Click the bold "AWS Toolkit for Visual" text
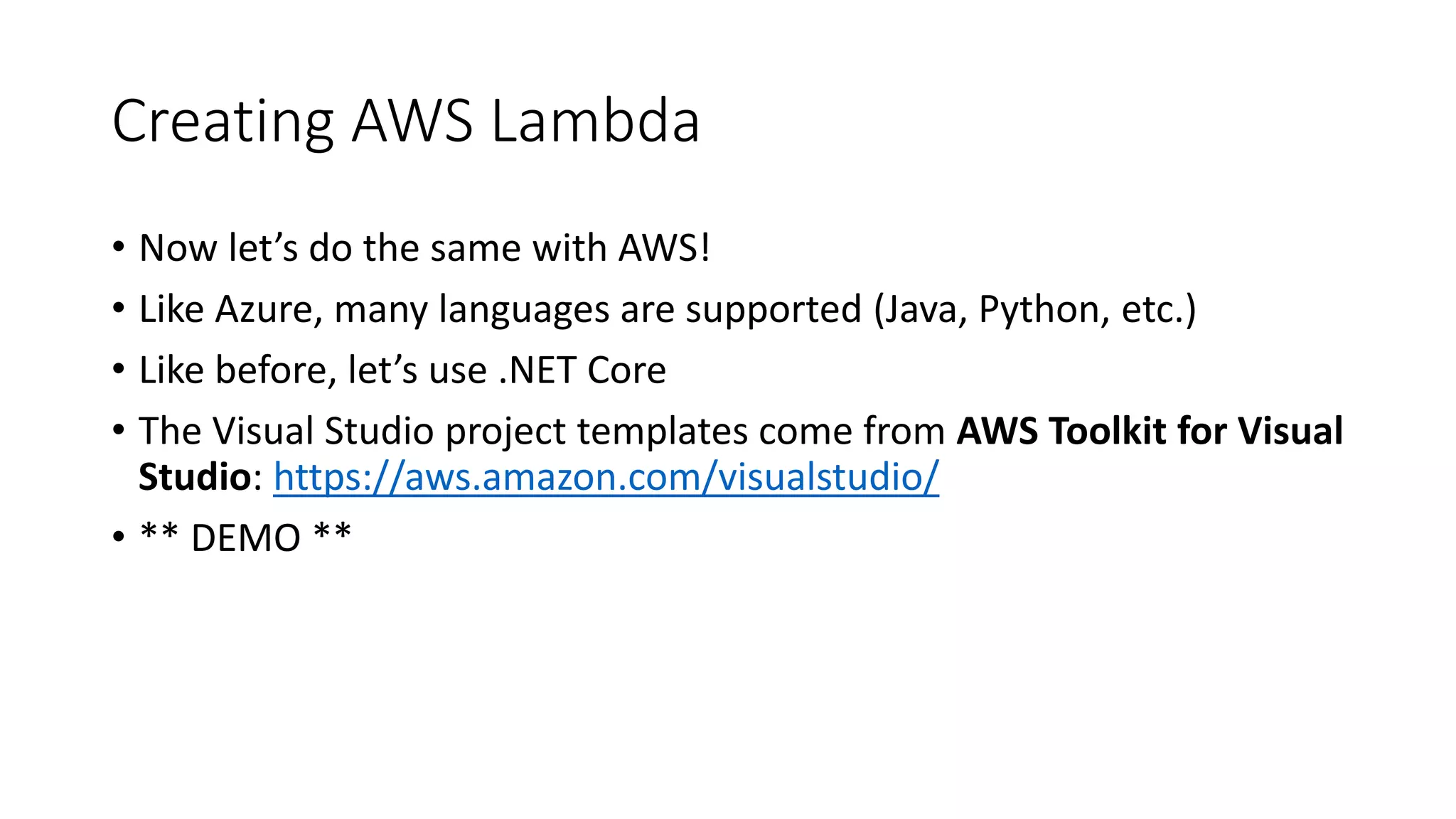 tap(1150, 431)
